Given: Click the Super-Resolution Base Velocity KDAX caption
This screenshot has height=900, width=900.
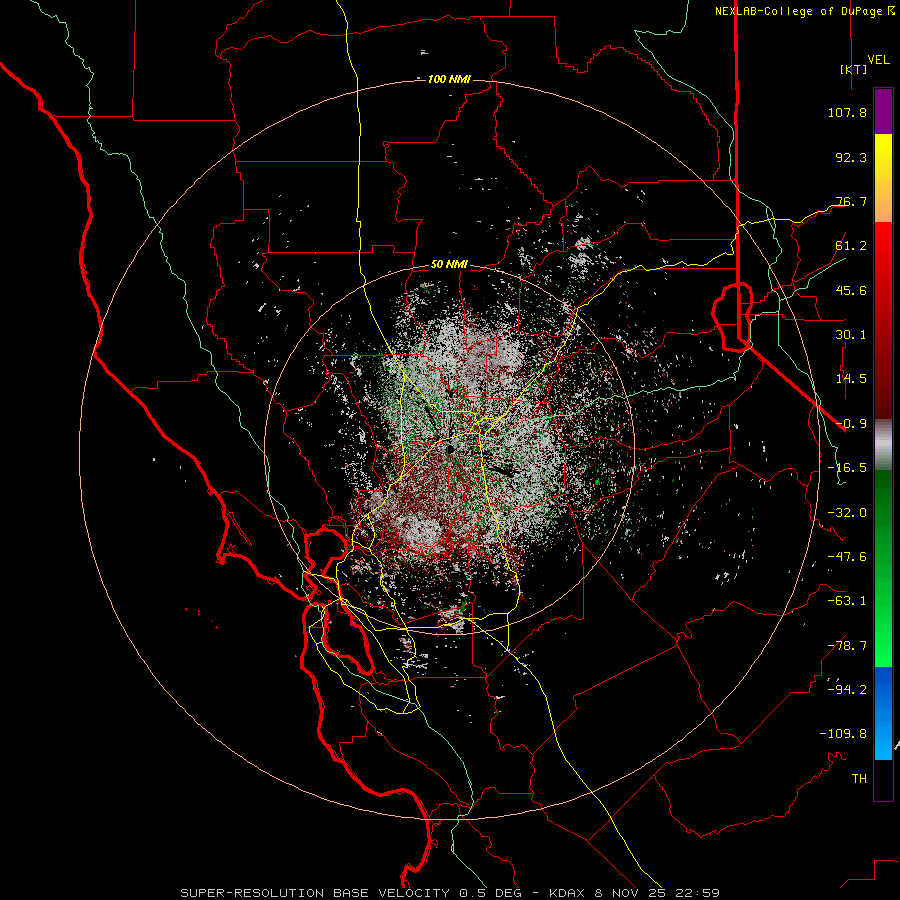Looking at the screenshot, I should tap(450, 893).
